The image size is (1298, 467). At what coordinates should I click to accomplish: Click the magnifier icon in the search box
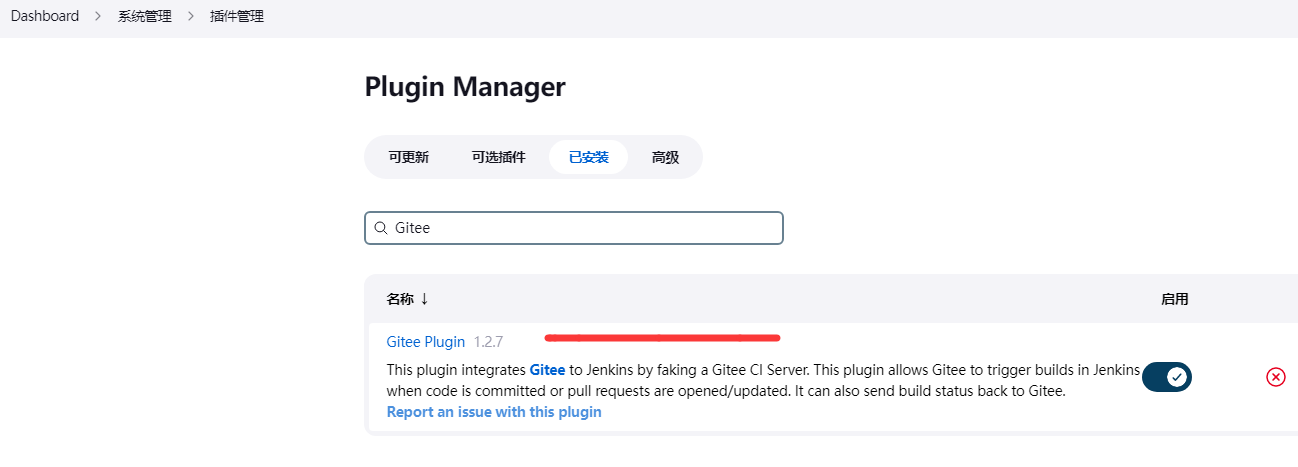tap(380, 228)
